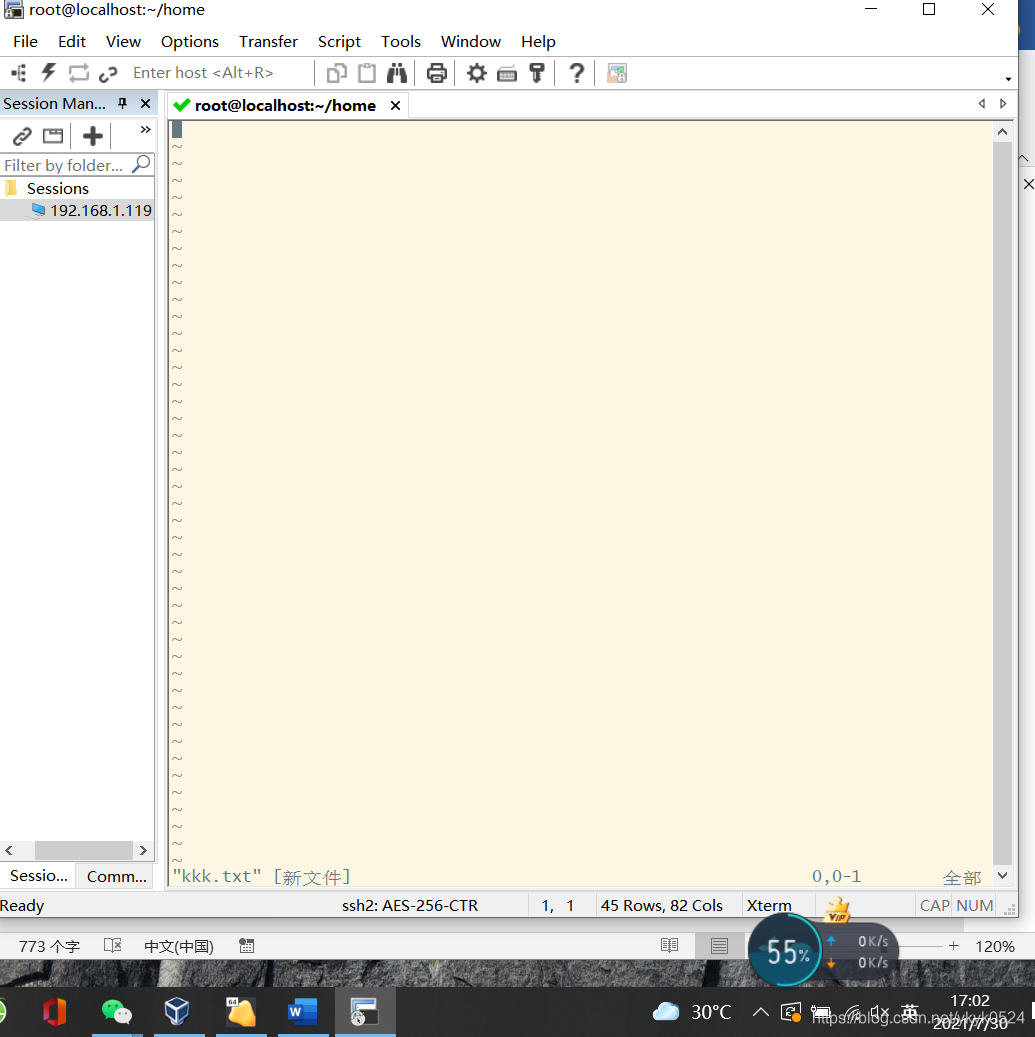
Task: Click Word language 中文(中国) indicator
Action: click(179, 946)
